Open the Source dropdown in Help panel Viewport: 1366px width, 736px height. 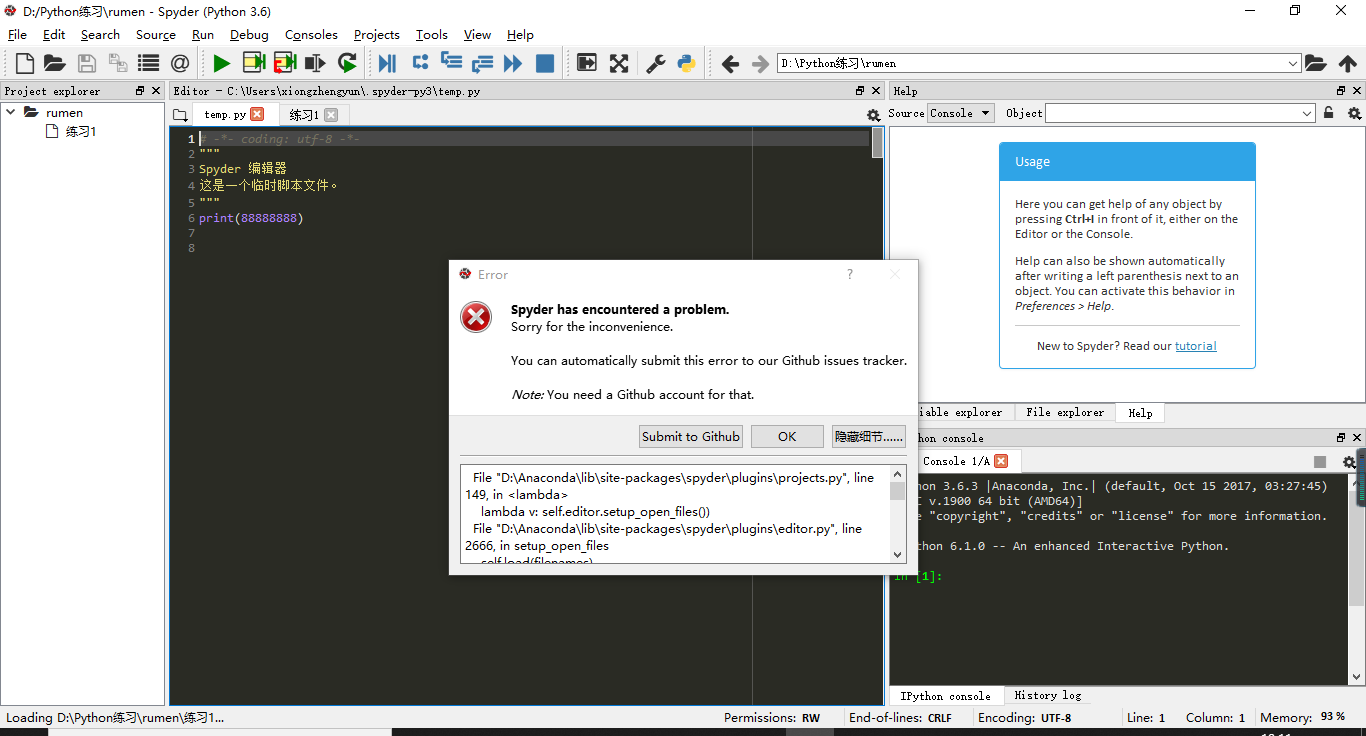958,113
